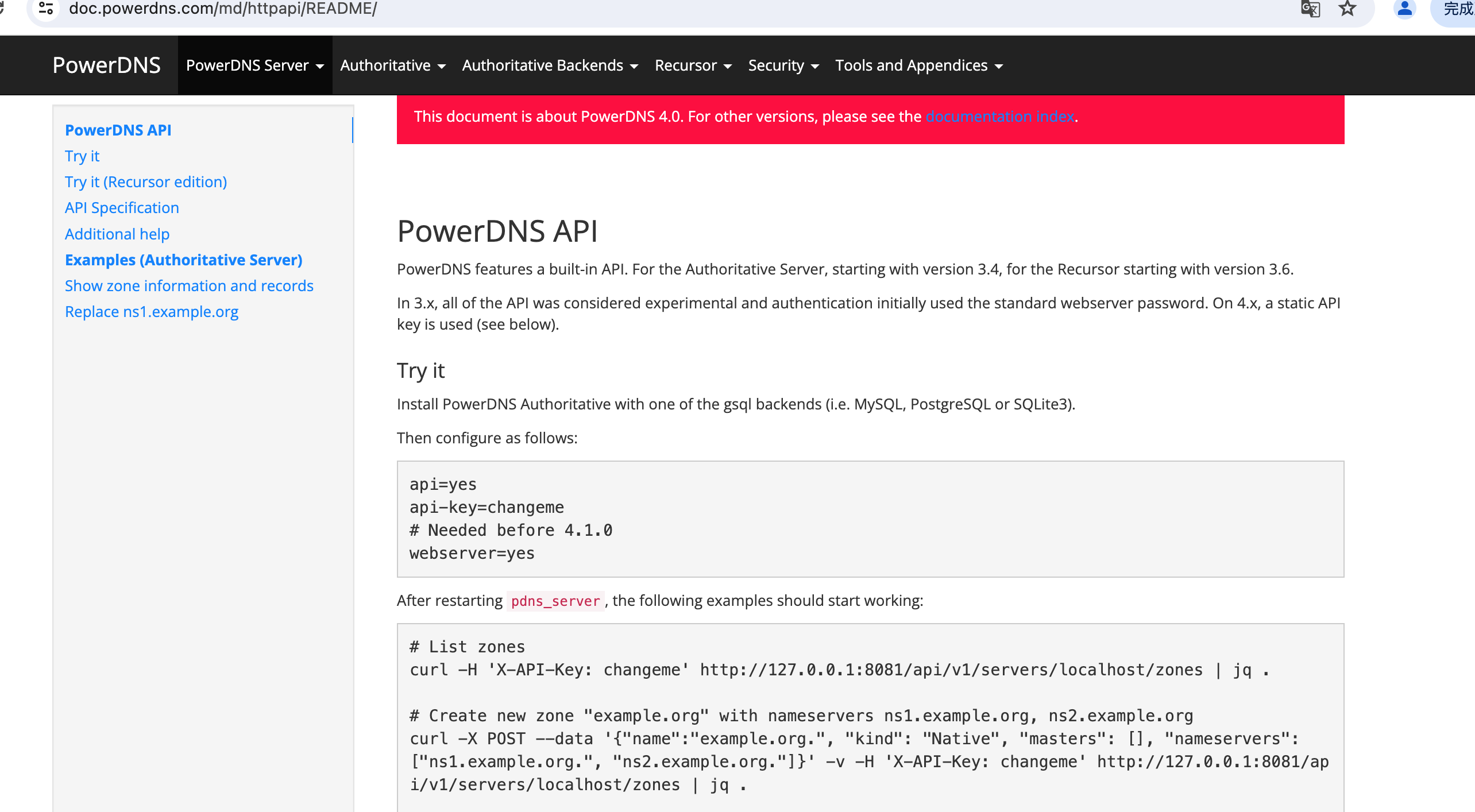Screen dimensions: 1475x812
Task: Follow the documentation index link
Action: (999, 117)
